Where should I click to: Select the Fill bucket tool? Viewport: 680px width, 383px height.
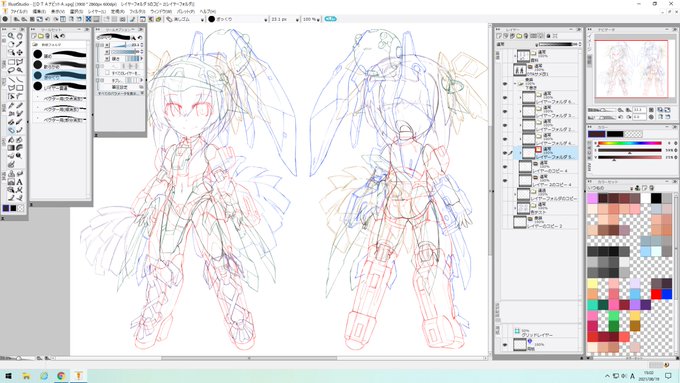pos(11,140)
